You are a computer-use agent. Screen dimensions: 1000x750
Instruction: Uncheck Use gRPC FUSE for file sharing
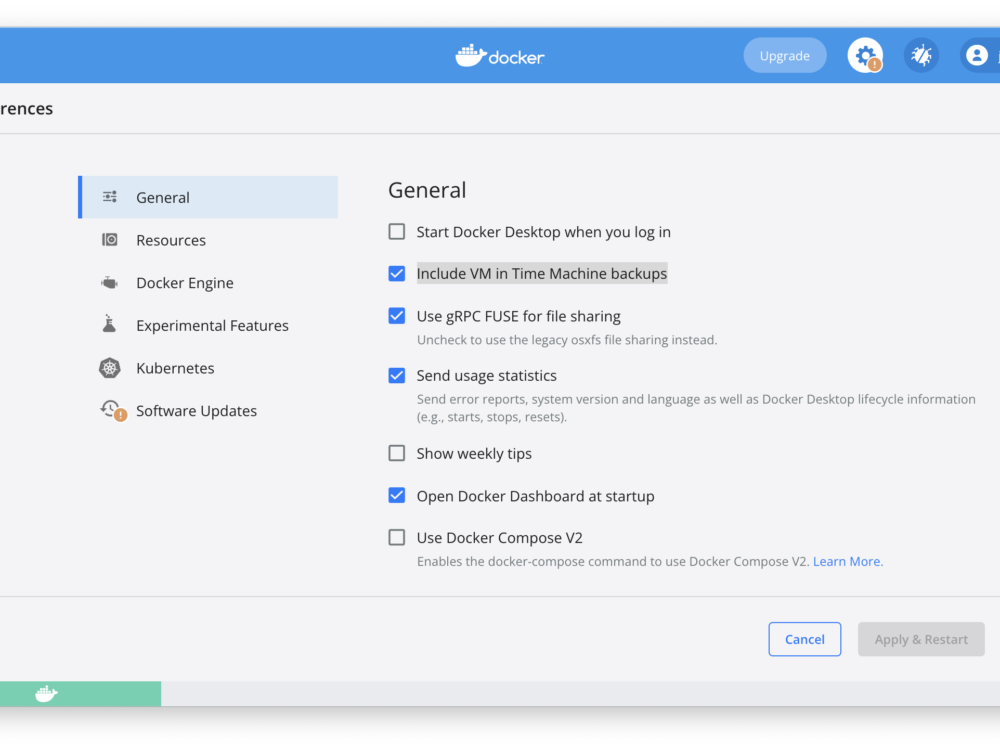tap(397, 316)
